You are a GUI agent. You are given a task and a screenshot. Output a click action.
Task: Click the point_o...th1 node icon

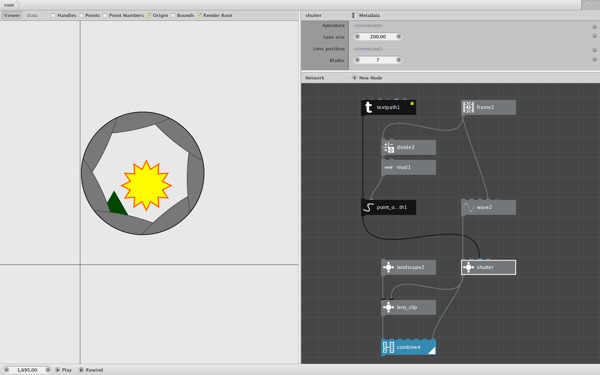pyautogui.click(x=368, y=207)
